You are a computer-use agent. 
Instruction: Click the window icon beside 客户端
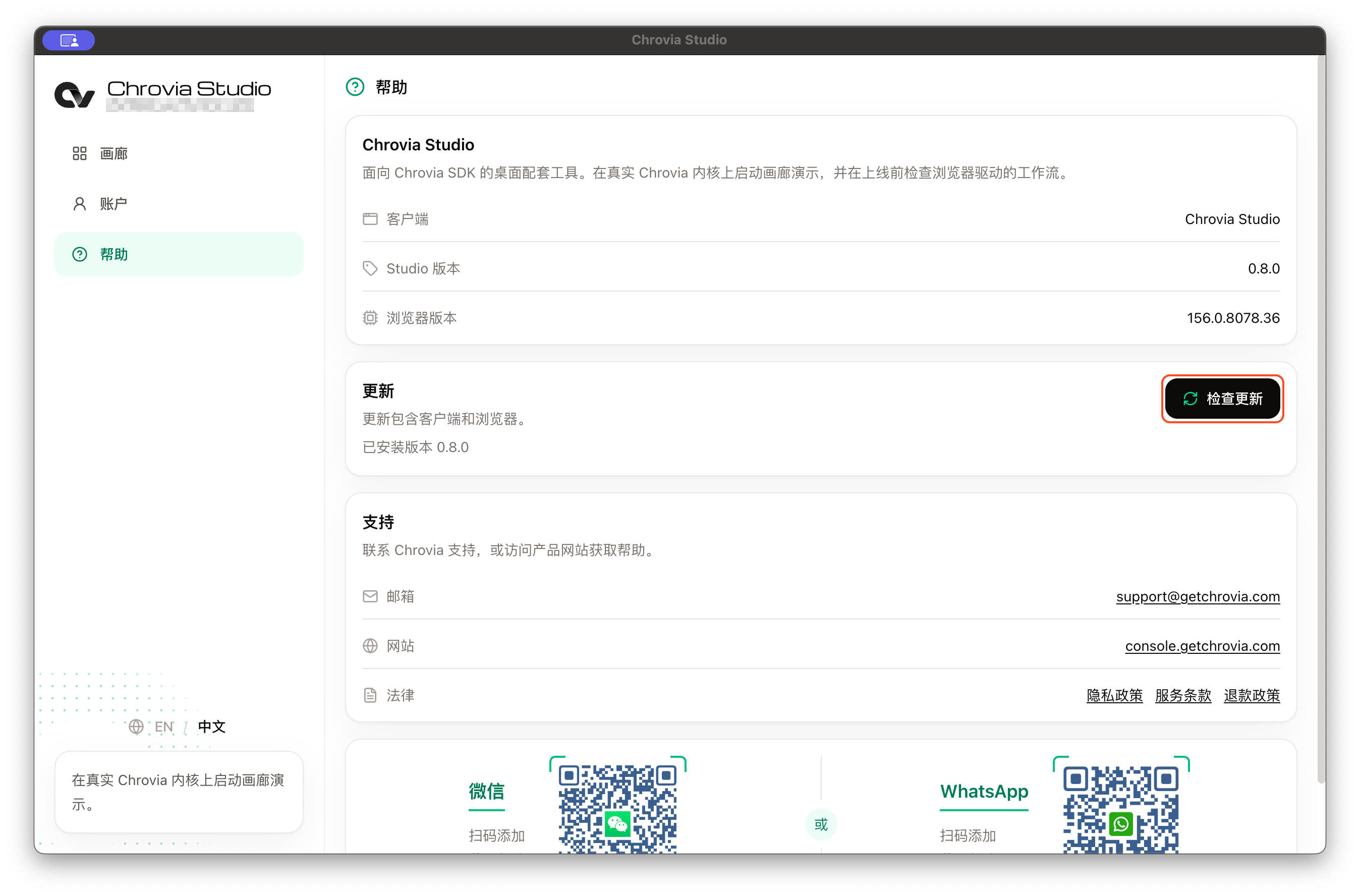coord(370,219)
